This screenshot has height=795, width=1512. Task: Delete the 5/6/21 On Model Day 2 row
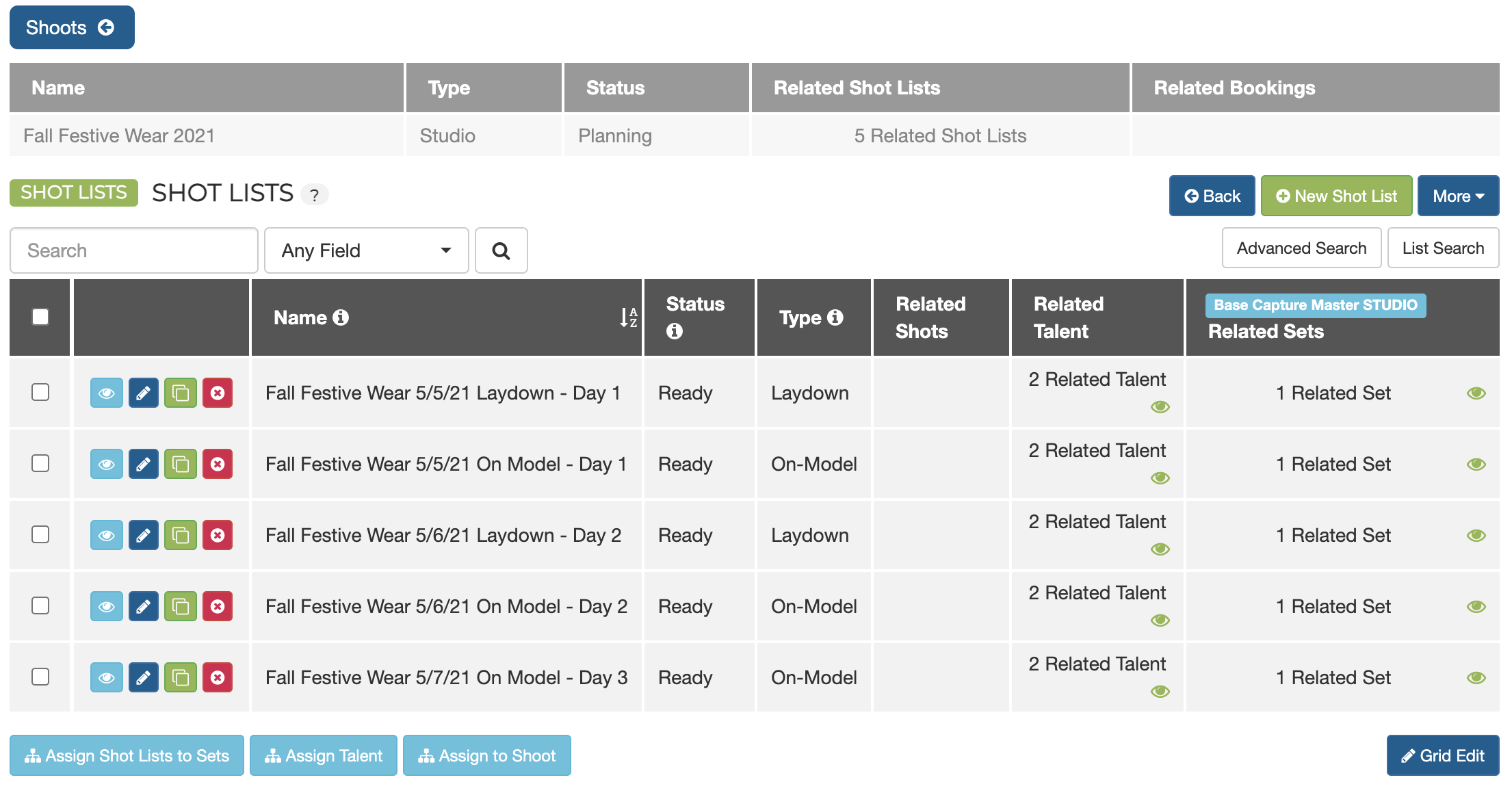[x=218, y=607]
